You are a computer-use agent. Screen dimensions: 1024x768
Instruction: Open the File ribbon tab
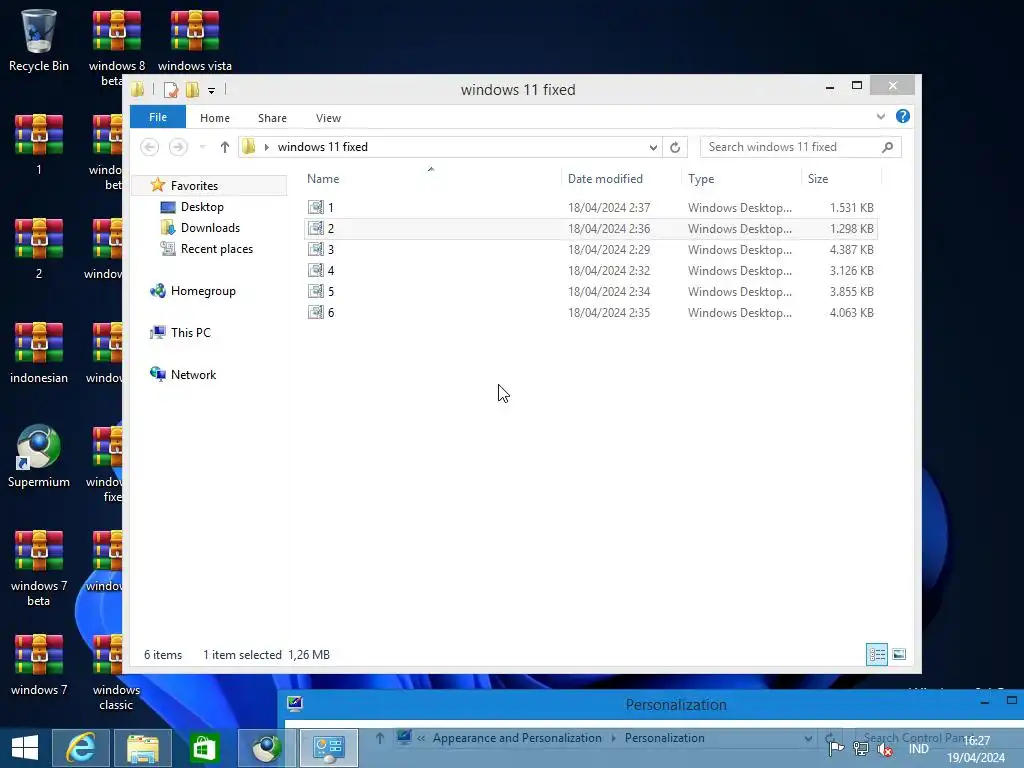pyautogui.click(x=158, y=117)
